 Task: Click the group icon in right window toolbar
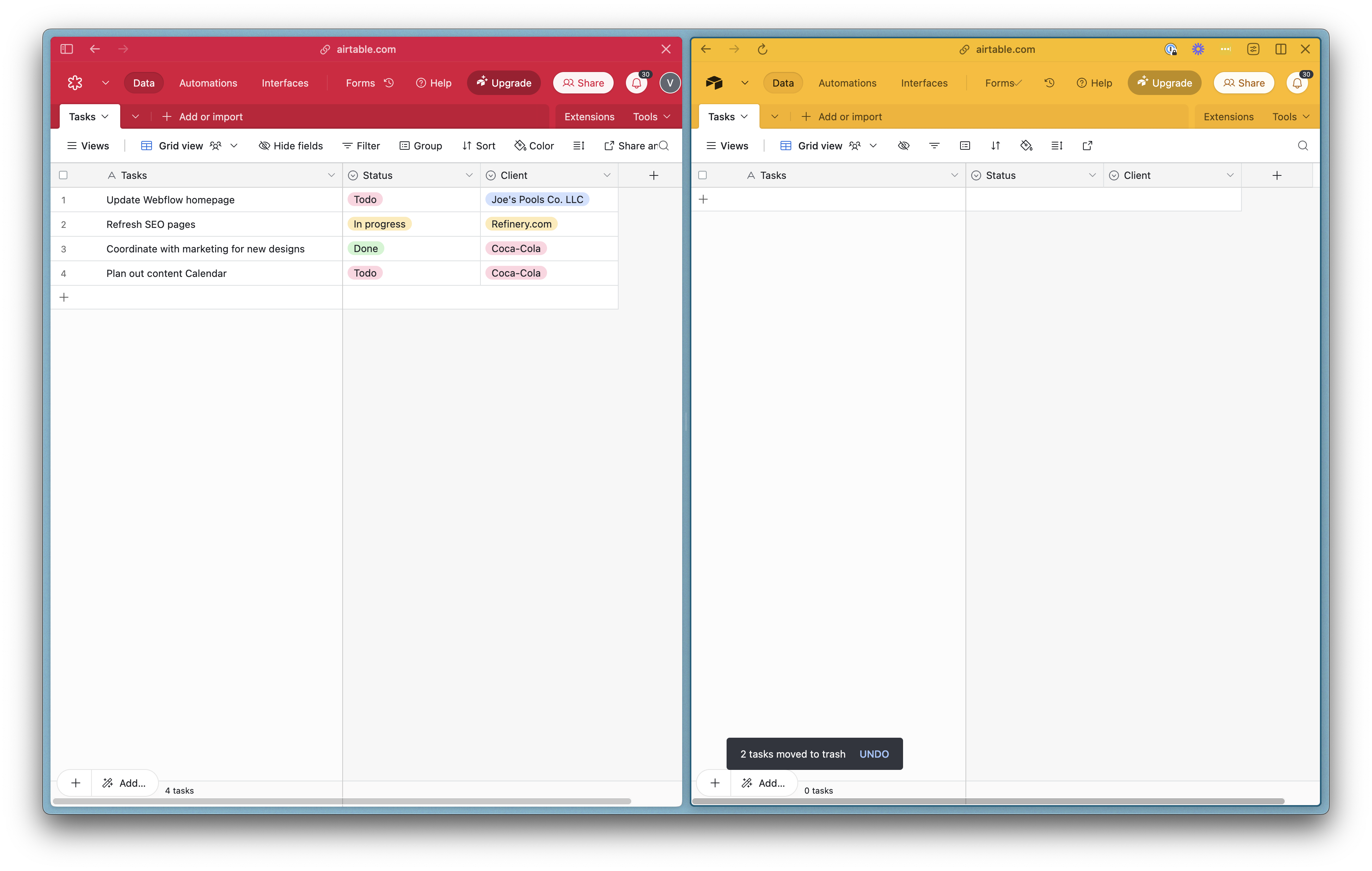965,145
